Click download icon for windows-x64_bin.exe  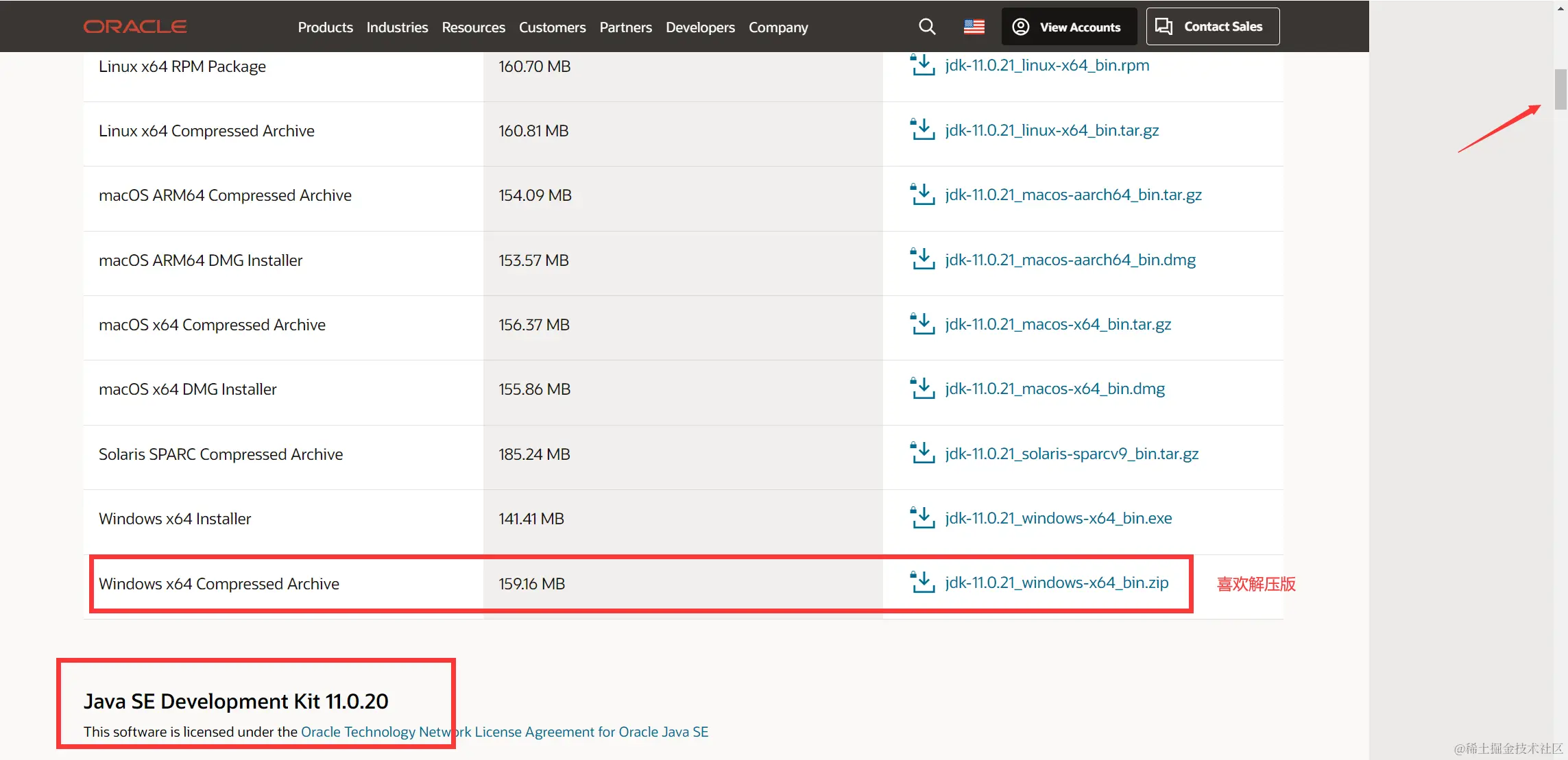922,517
